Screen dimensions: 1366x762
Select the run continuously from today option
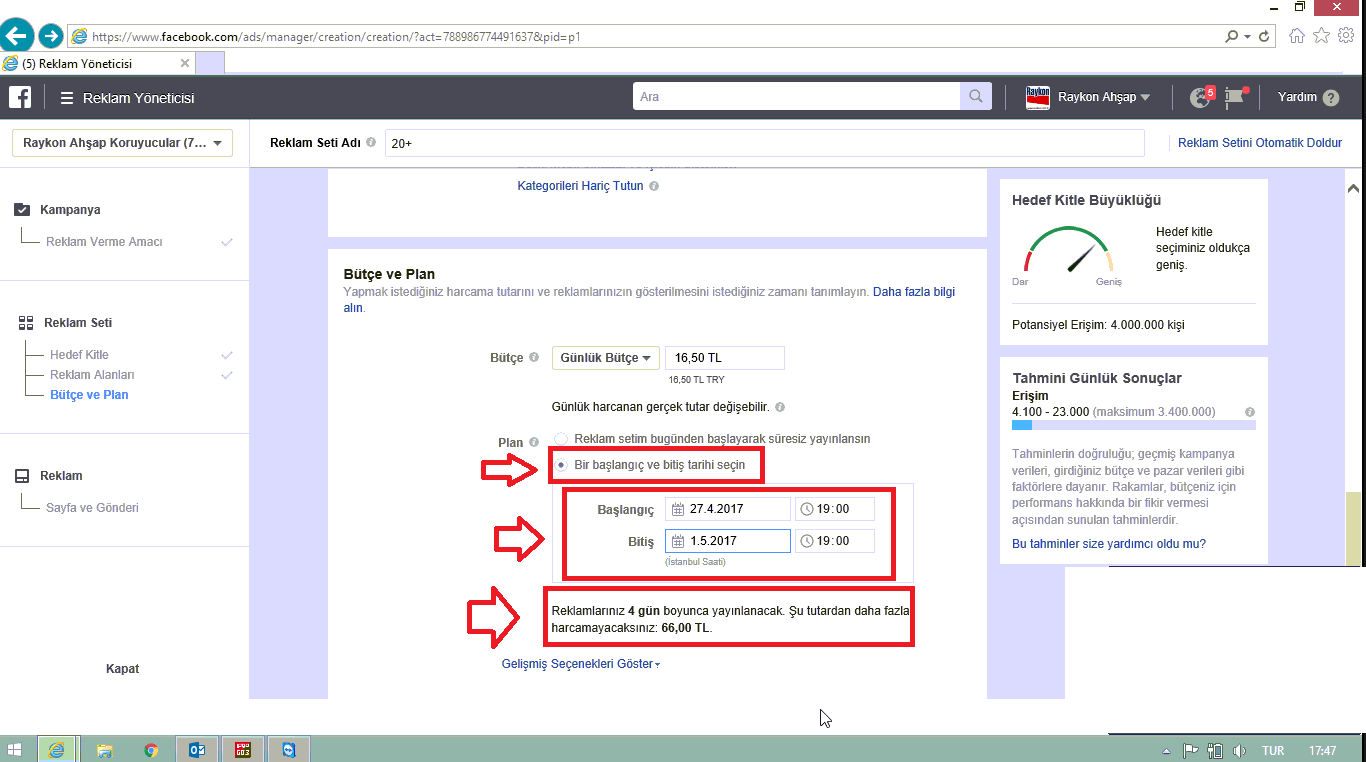[561, 439]
